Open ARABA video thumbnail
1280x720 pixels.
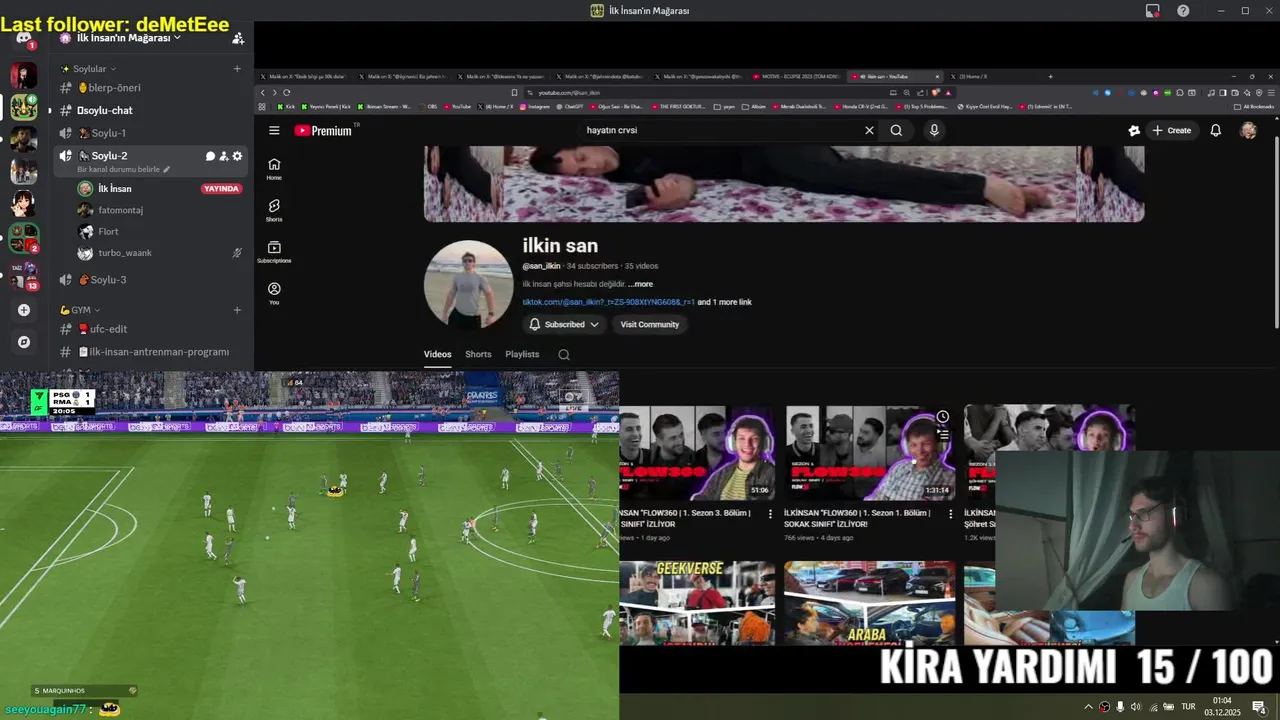869,603
